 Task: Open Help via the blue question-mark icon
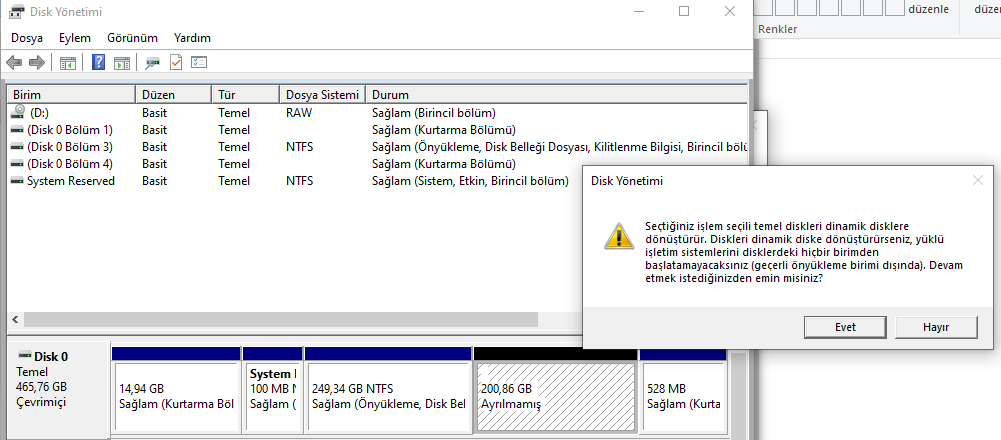point(98,63)
